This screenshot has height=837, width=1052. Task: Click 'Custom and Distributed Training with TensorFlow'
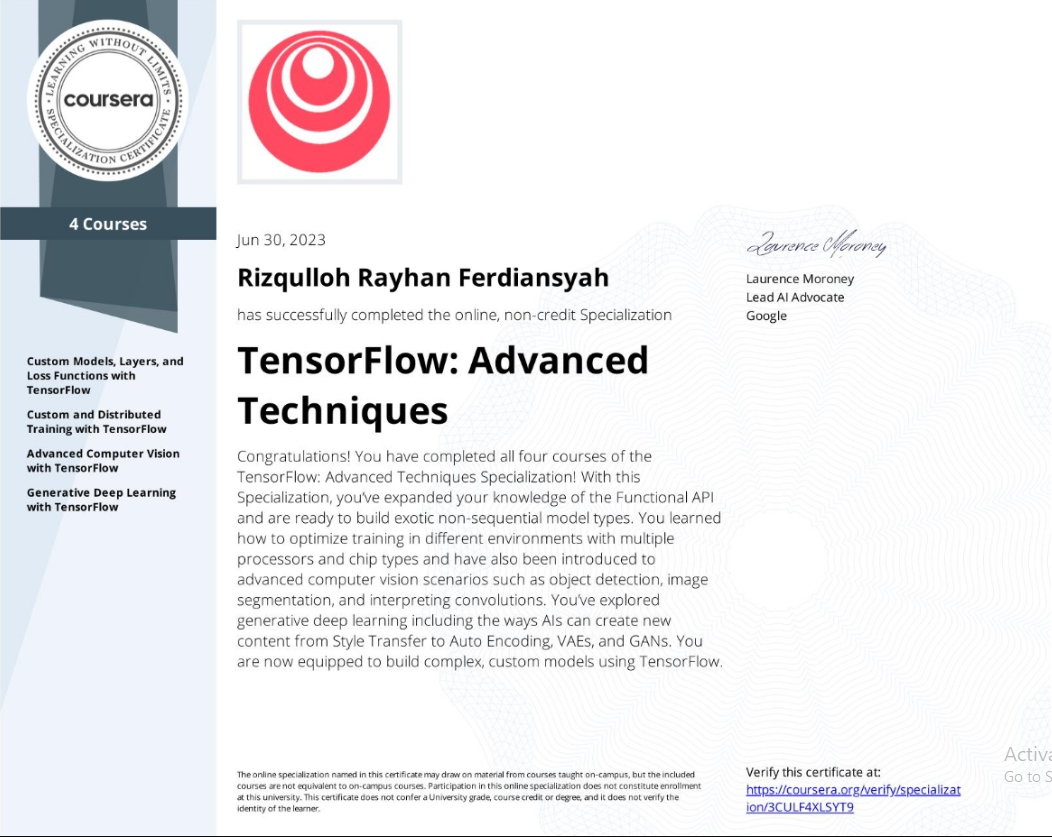coord(96,422)
